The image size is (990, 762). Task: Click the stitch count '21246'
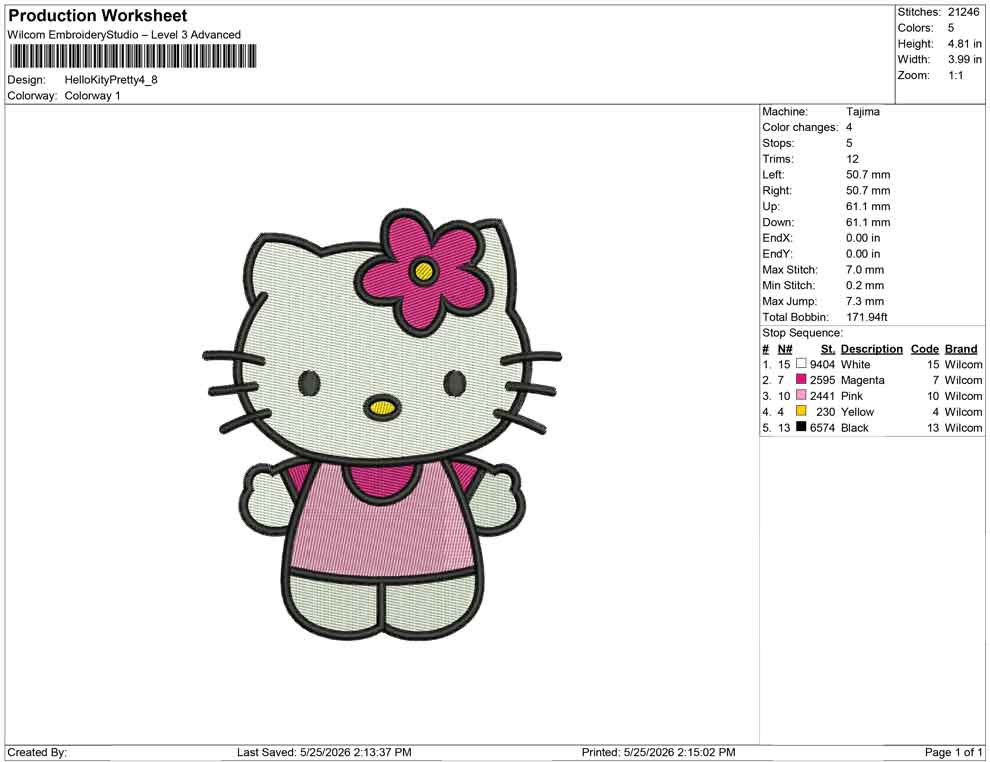point(963,12)
